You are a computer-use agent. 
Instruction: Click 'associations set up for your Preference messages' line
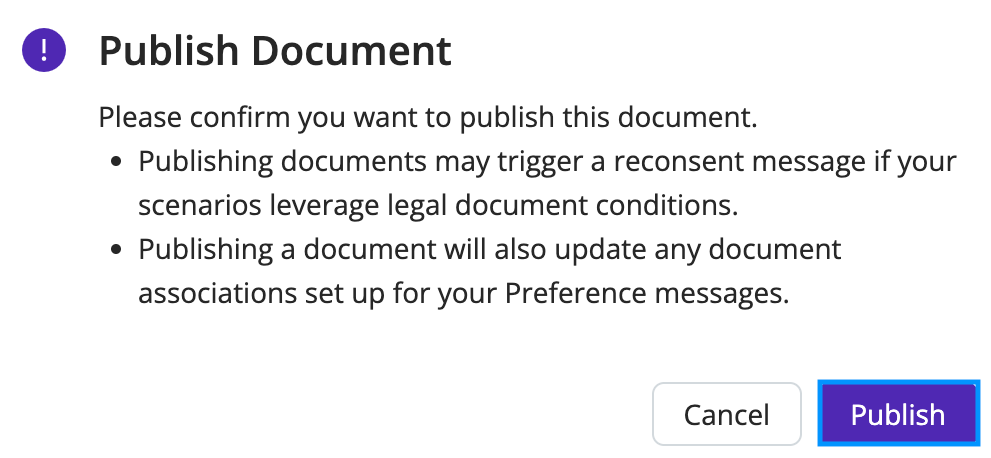464,294
